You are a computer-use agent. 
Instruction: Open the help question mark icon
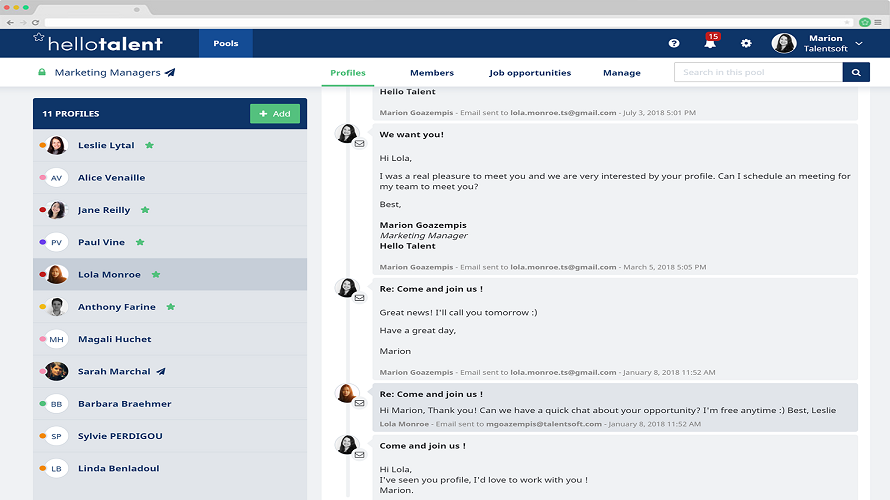(x=674, y=43)
